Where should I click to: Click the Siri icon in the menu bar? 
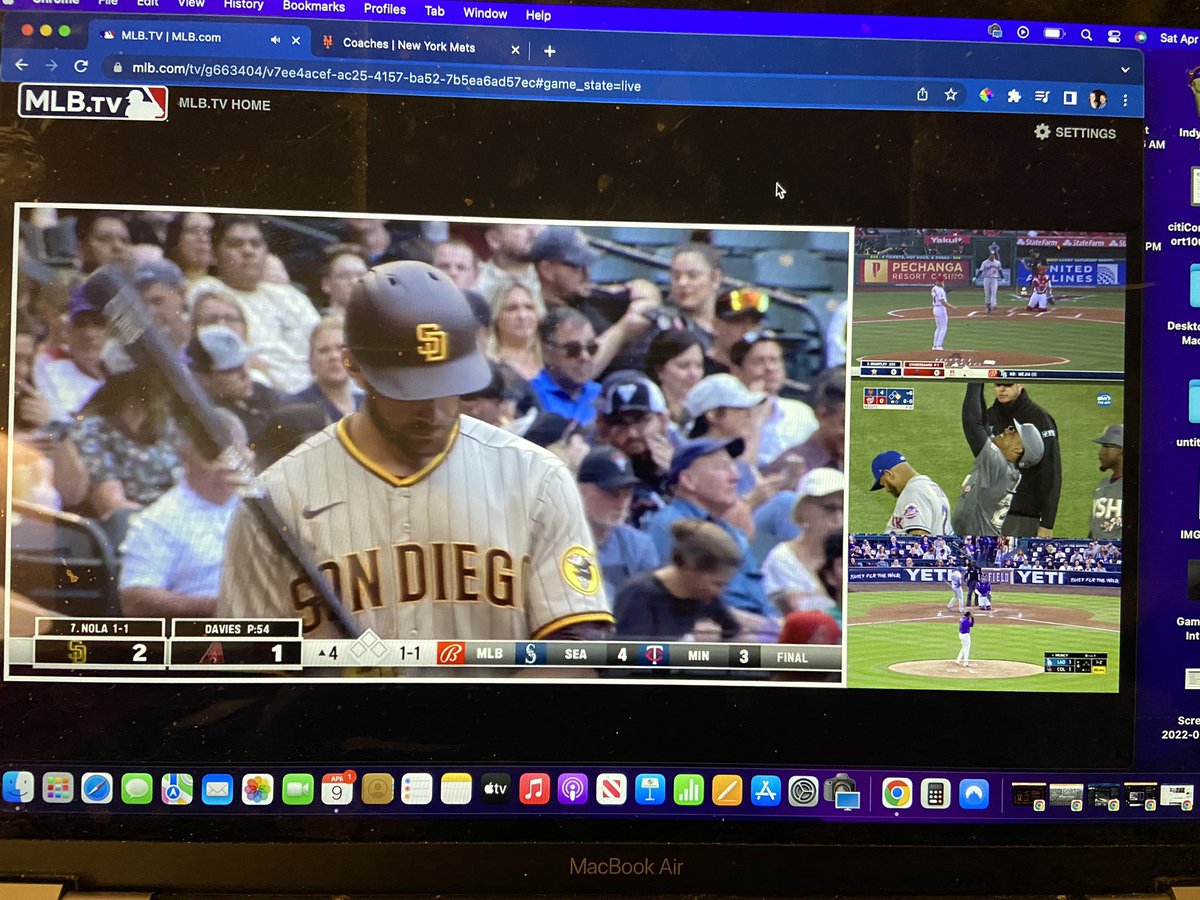[1141, 37]
